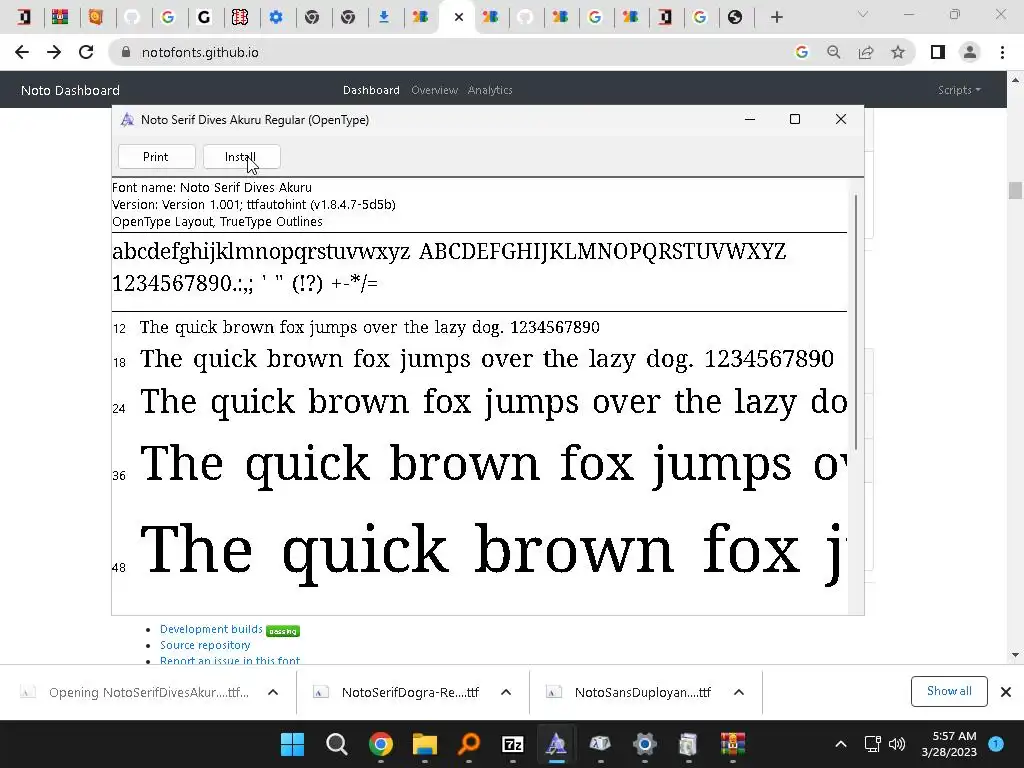Open the font viewer taskbar icon
This screenshot has height=768, width=1024.
pyautogui.click(x=556, y=744)
